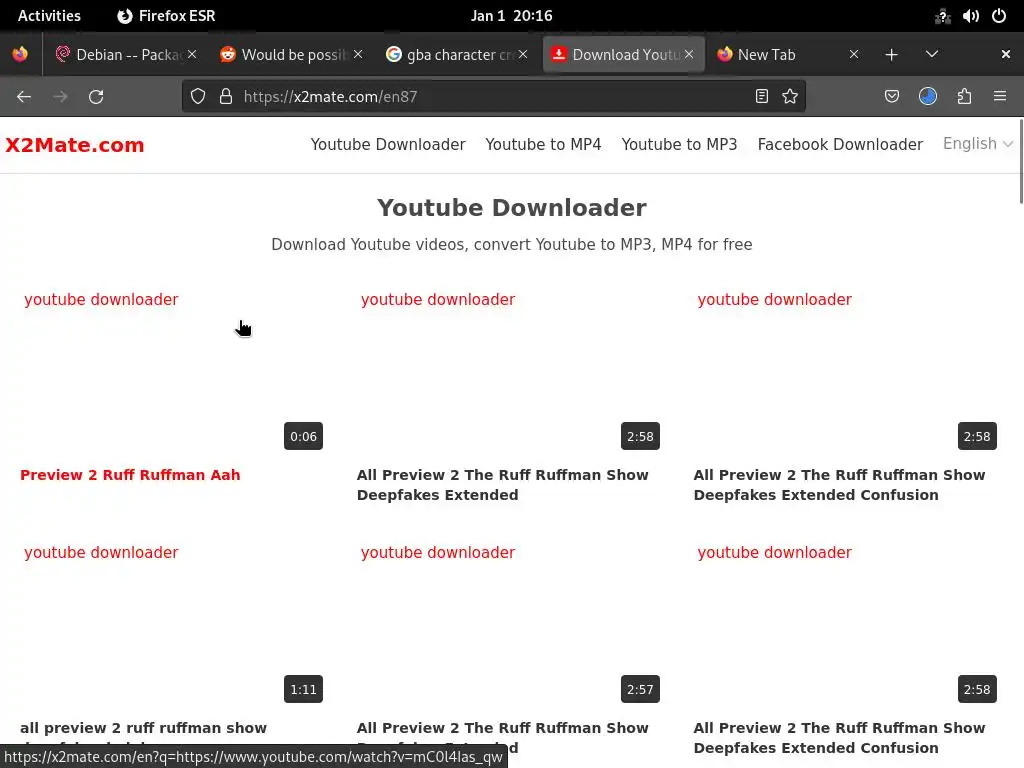Open a new tab with the plus icon
Viewport: 1024px width, 768px height.
pyautogui.click(x=891, y=55)
